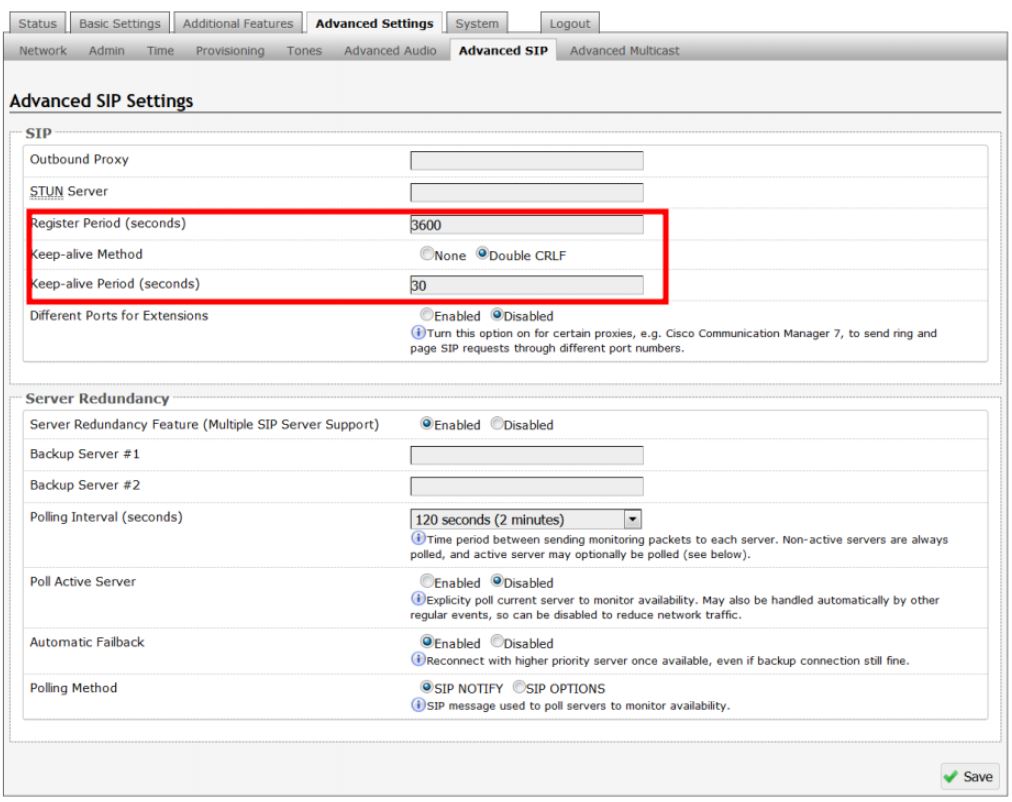Open the Basic Settings tab

(x=122, y=23)
